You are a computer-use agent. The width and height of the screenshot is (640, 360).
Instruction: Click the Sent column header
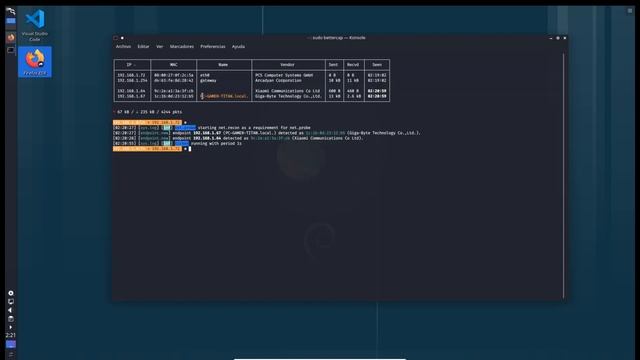[333, 65]
